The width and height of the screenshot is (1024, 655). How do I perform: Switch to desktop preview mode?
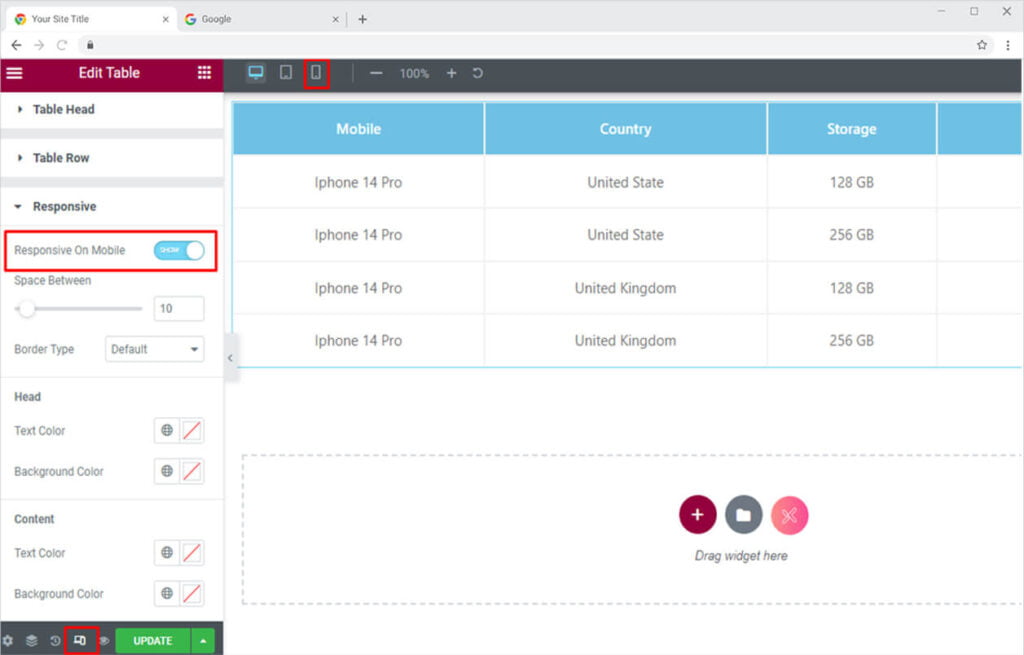click(x=256, y=73)
